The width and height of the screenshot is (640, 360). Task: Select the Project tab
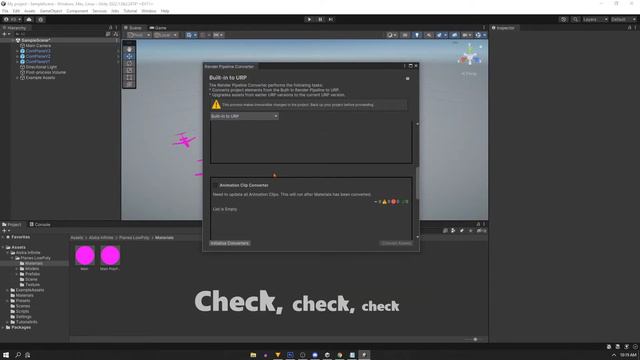(x=12, y=224)
